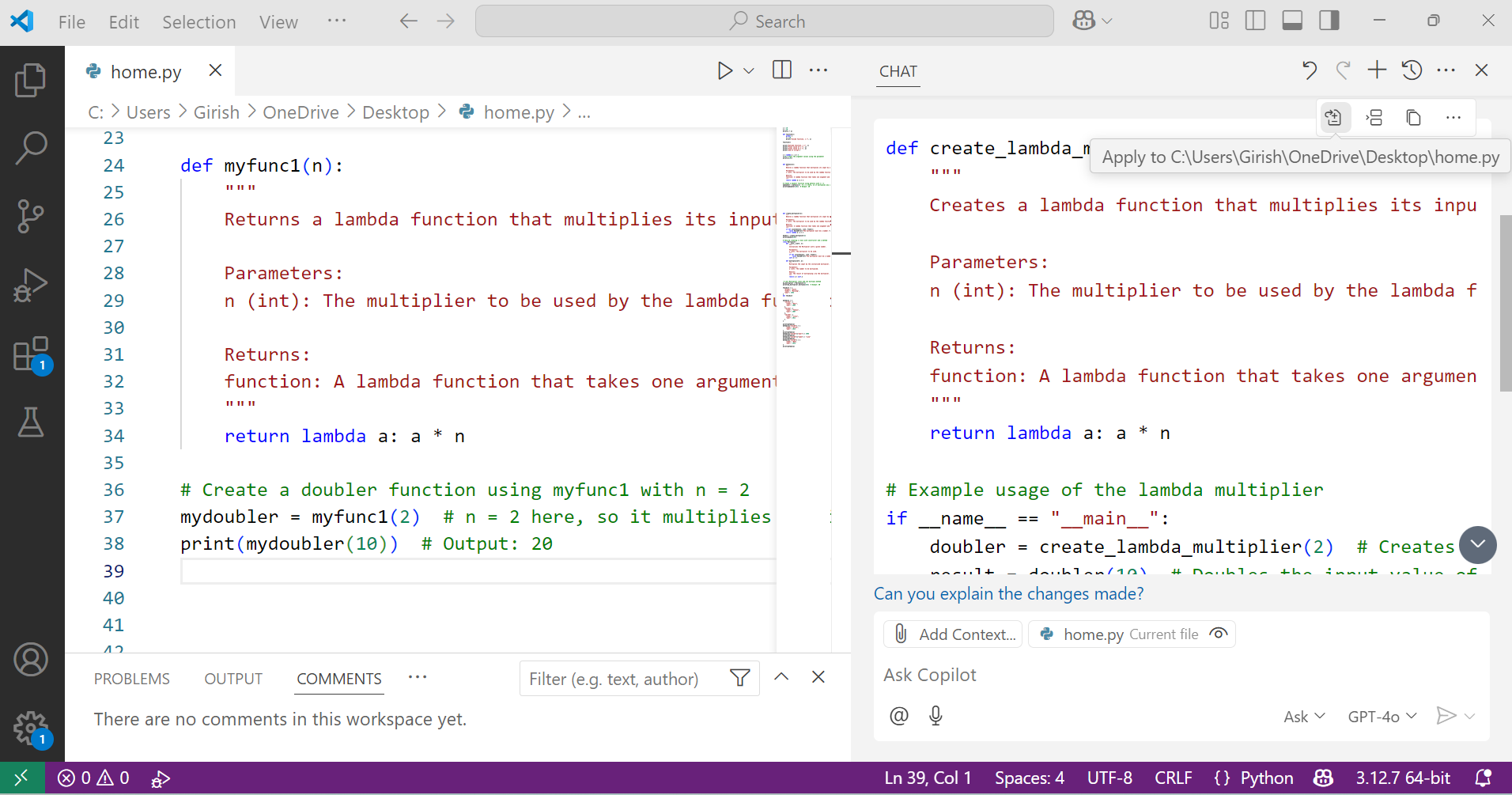Switch to the OUTPUT tab
Viewport: 1512px width, 795px height.
[233, 678]
